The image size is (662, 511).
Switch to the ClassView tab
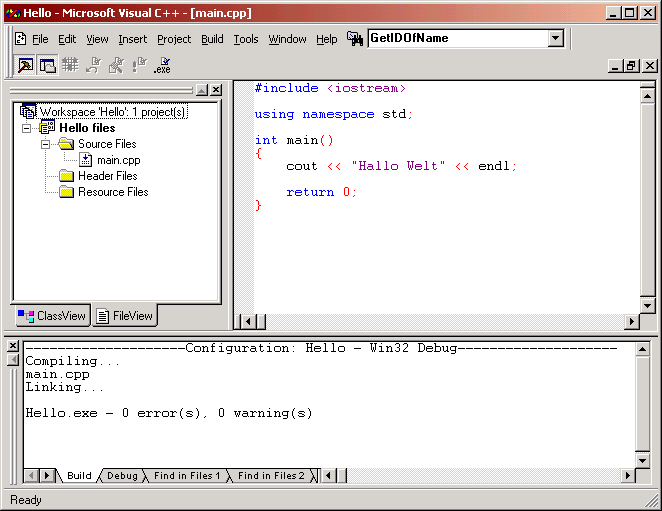(53, 315)
